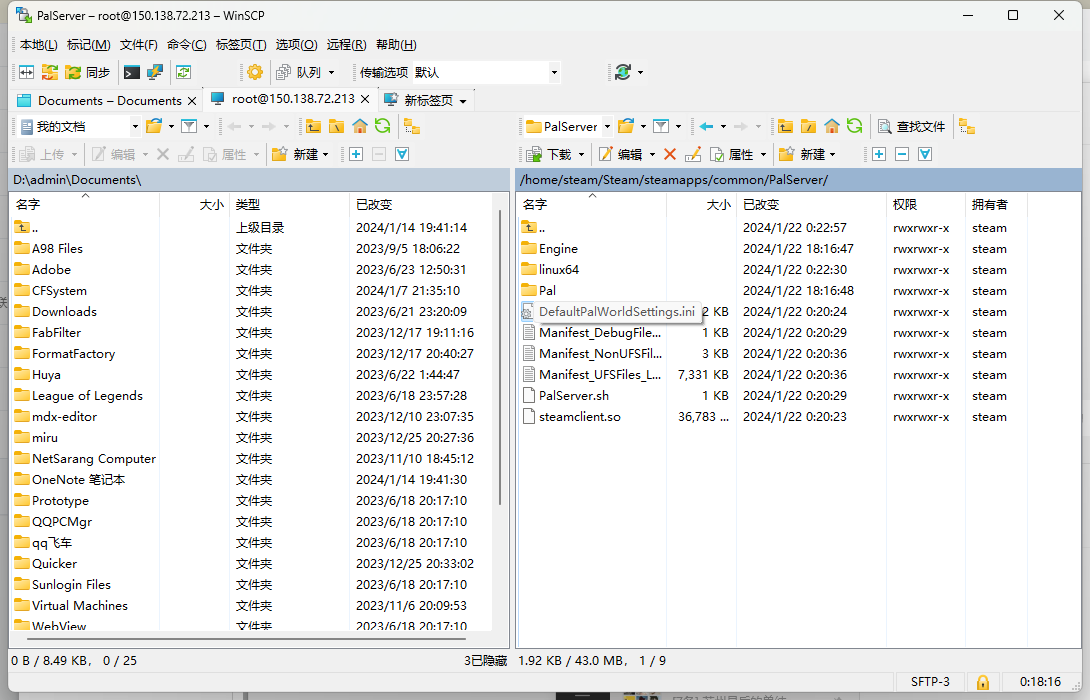Open the 选项(O) menu
Screen dimensions: 1090x700
point(296,44)
